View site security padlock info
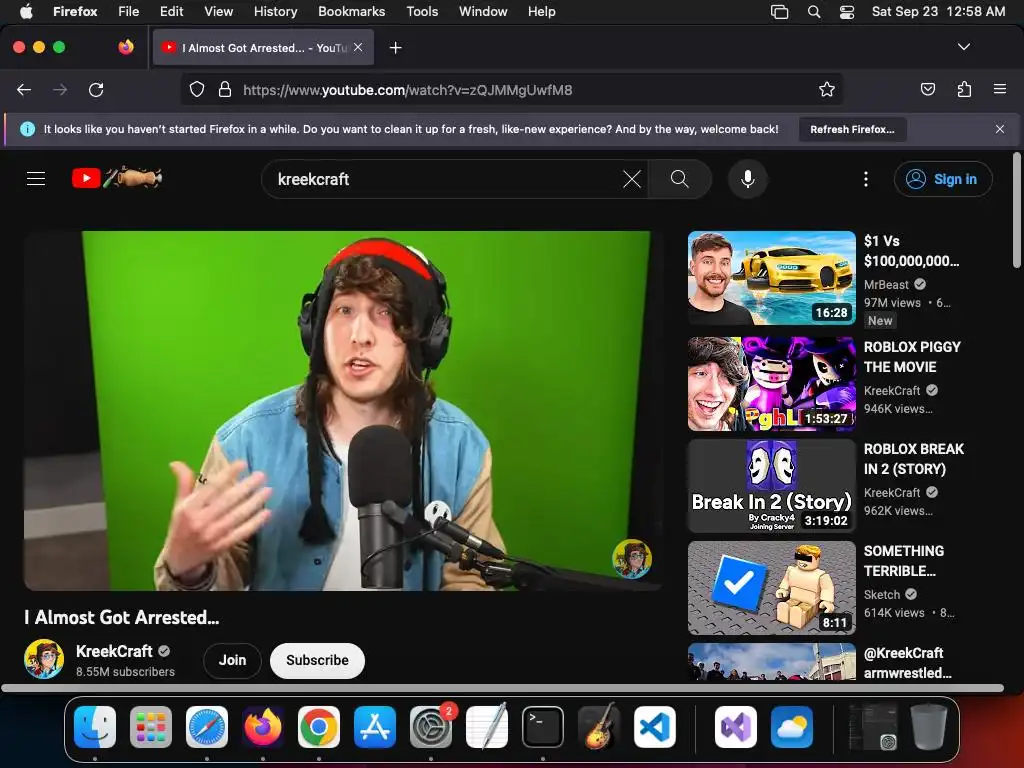1024x768 pixels. 225,89
